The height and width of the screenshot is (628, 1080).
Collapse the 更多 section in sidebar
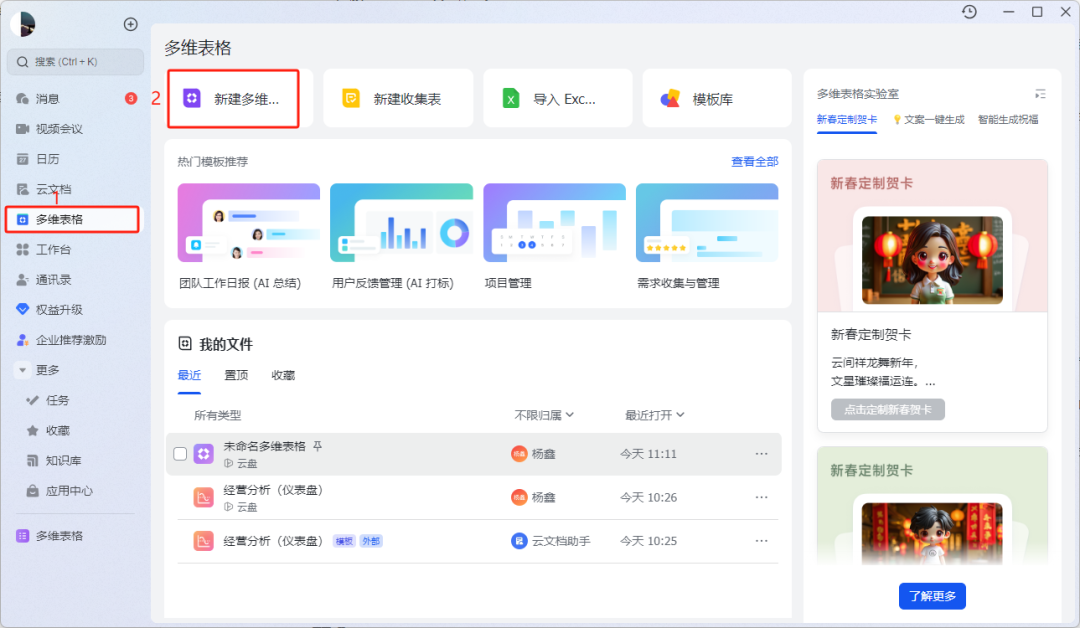(x=23, y=370)
